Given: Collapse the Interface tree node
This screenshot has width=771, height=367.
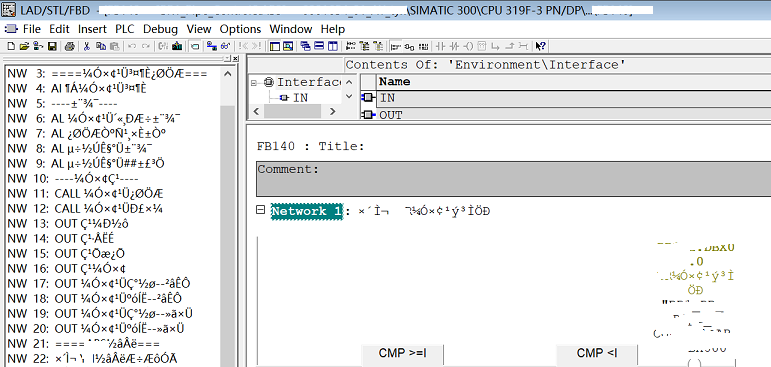Looking at the screenshot, I should [254, 82].
